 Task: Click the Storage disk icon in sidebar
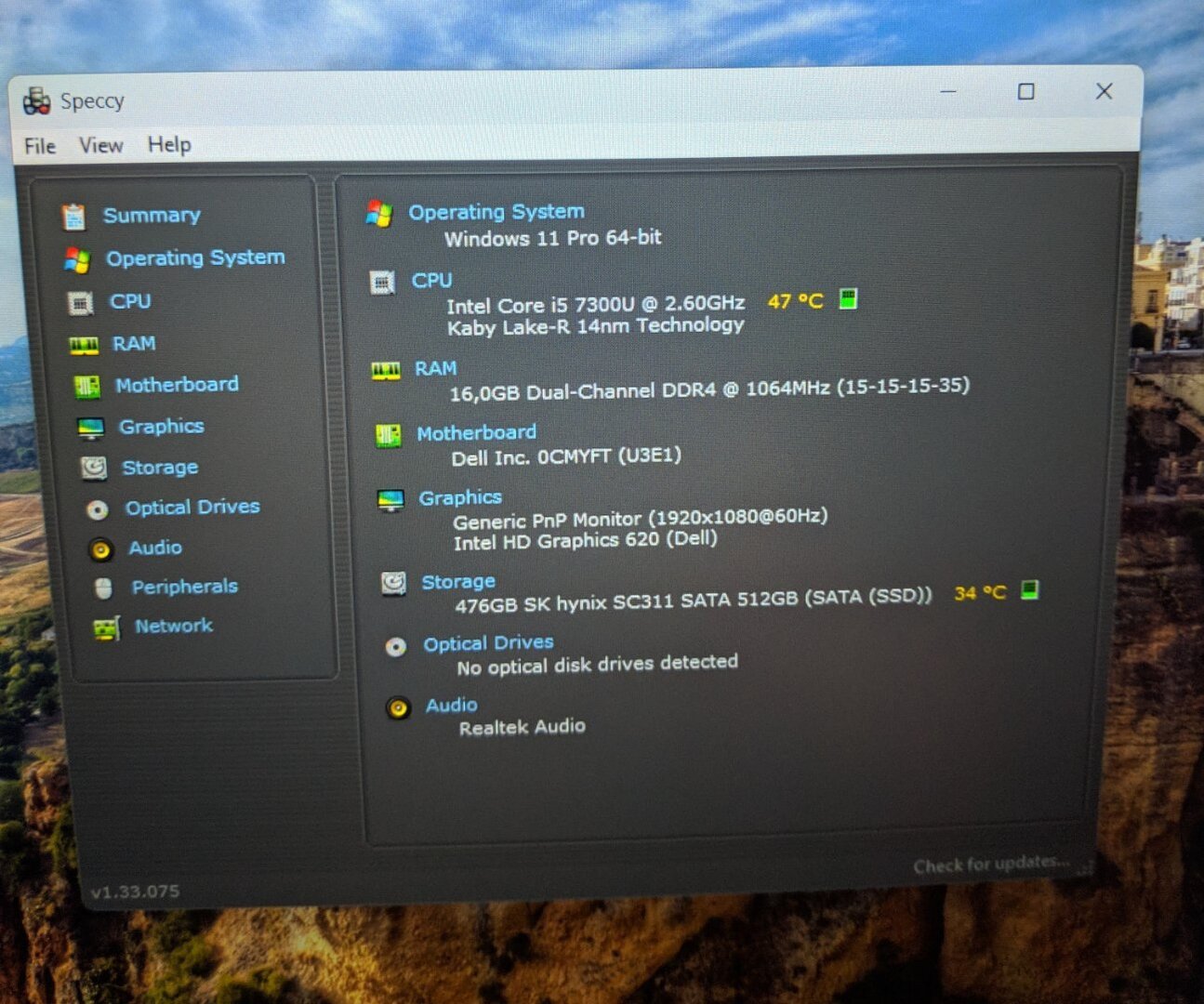point(94,468)
